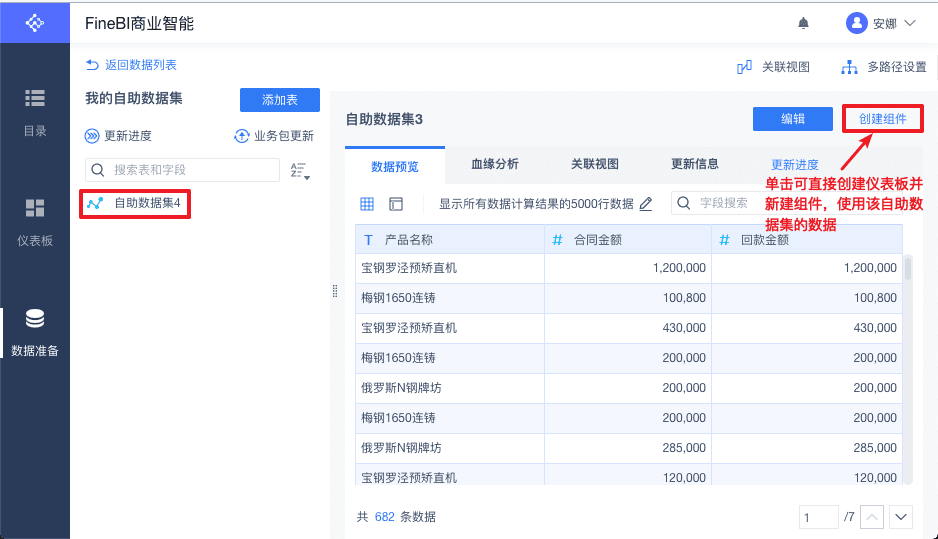This screenshot has height=539, width=938.
Task: Click the table grid view icon
Action: (x=367, y=204)
